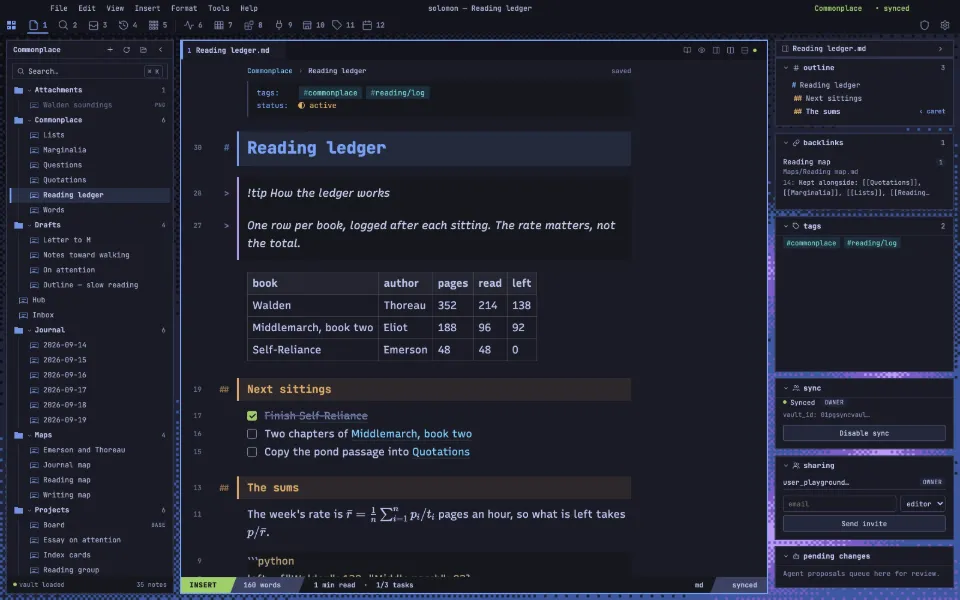
Task: Follow the Middlemarch, book two link
Action: pos(411,433)
